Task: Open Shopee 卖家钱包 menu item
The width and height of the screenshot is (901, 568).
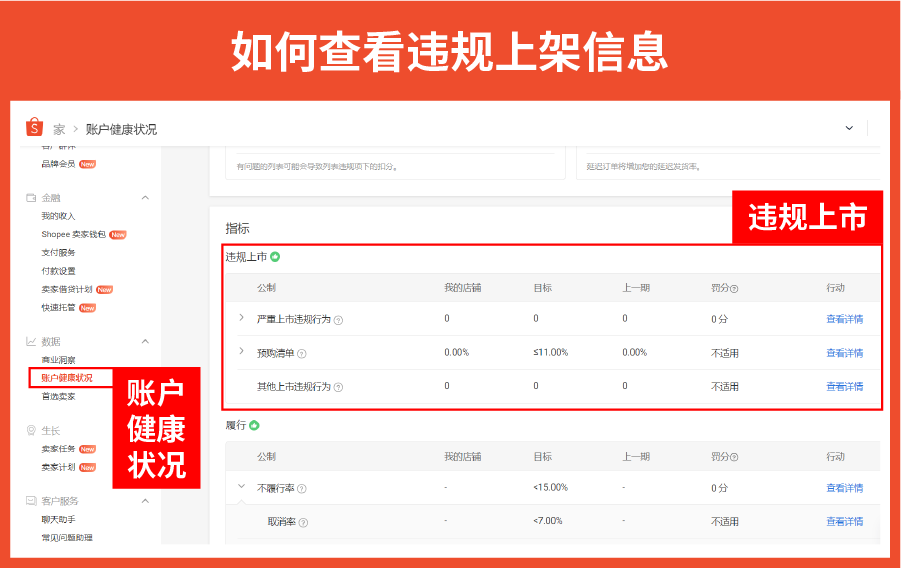Action: [73, 235]
